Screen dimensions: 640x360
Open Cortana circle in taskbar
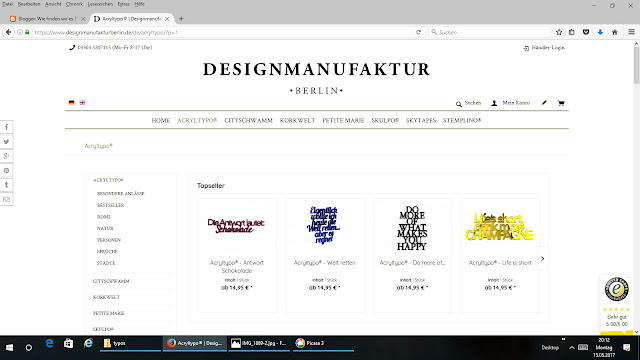pyautogui.click(x=29, y=347)
